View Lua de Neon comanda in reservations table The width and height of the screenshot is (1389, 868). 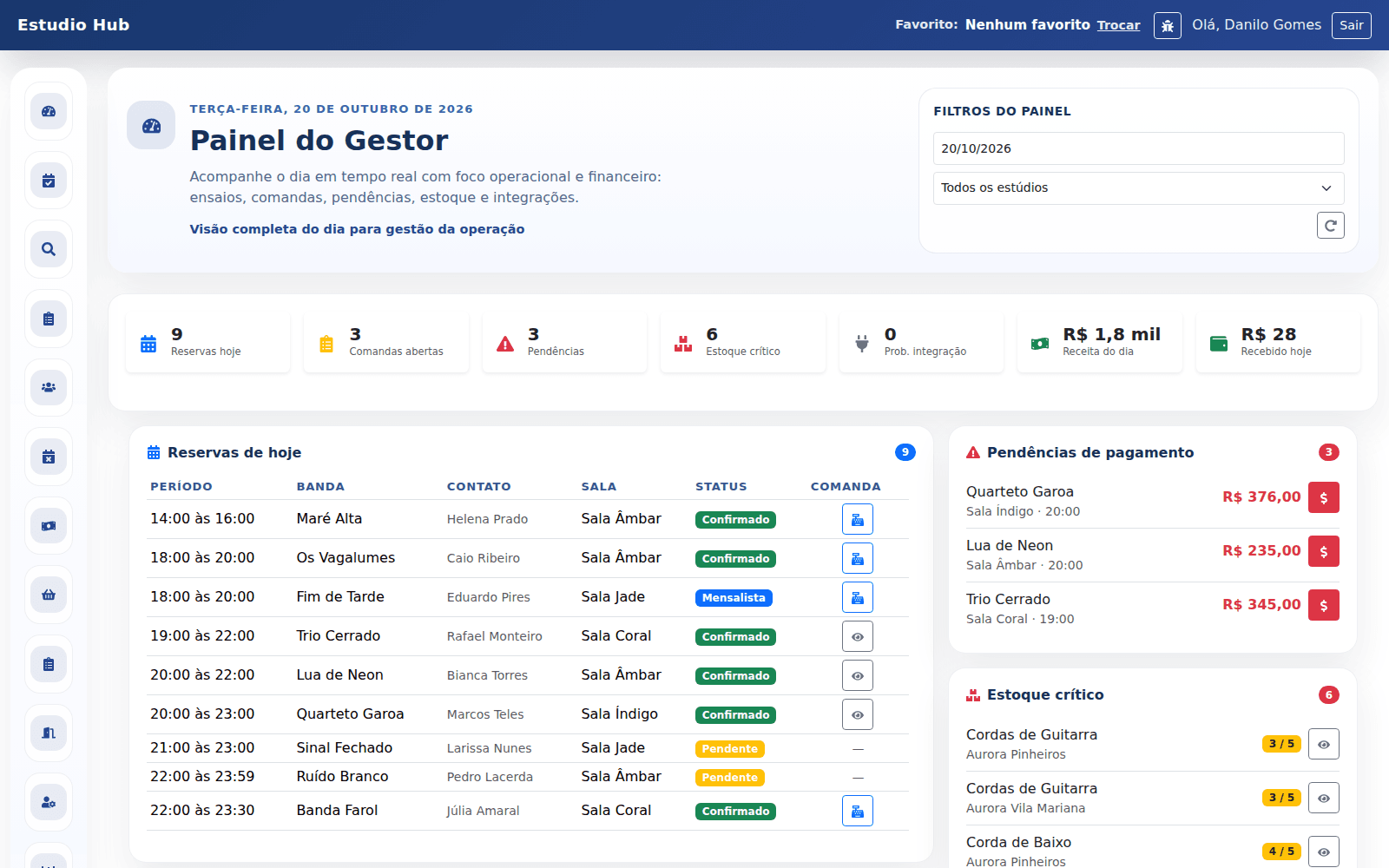point(858,675)
